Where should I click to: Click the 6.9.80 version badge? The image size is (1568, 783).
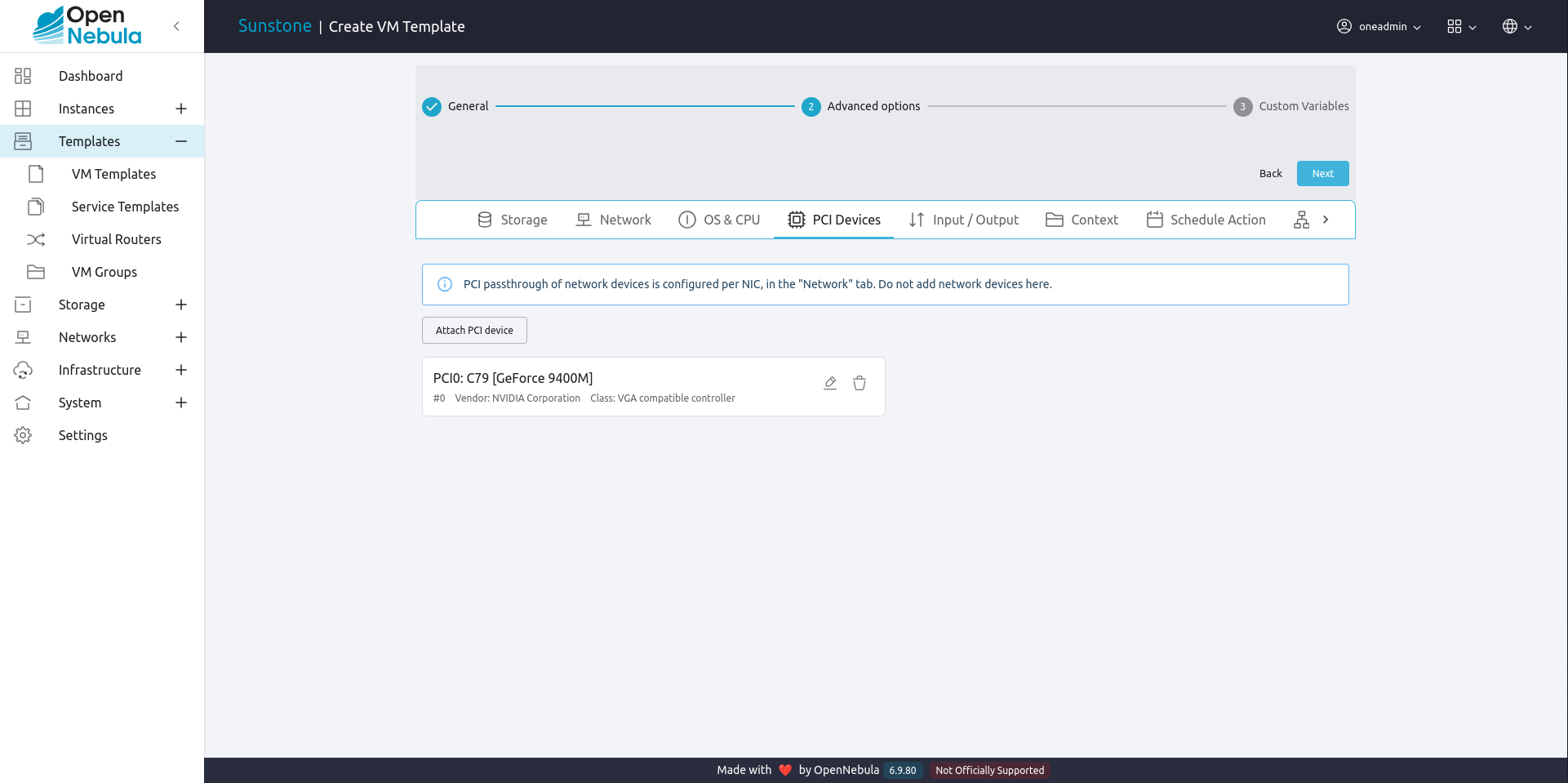click(x=902, y=770)
